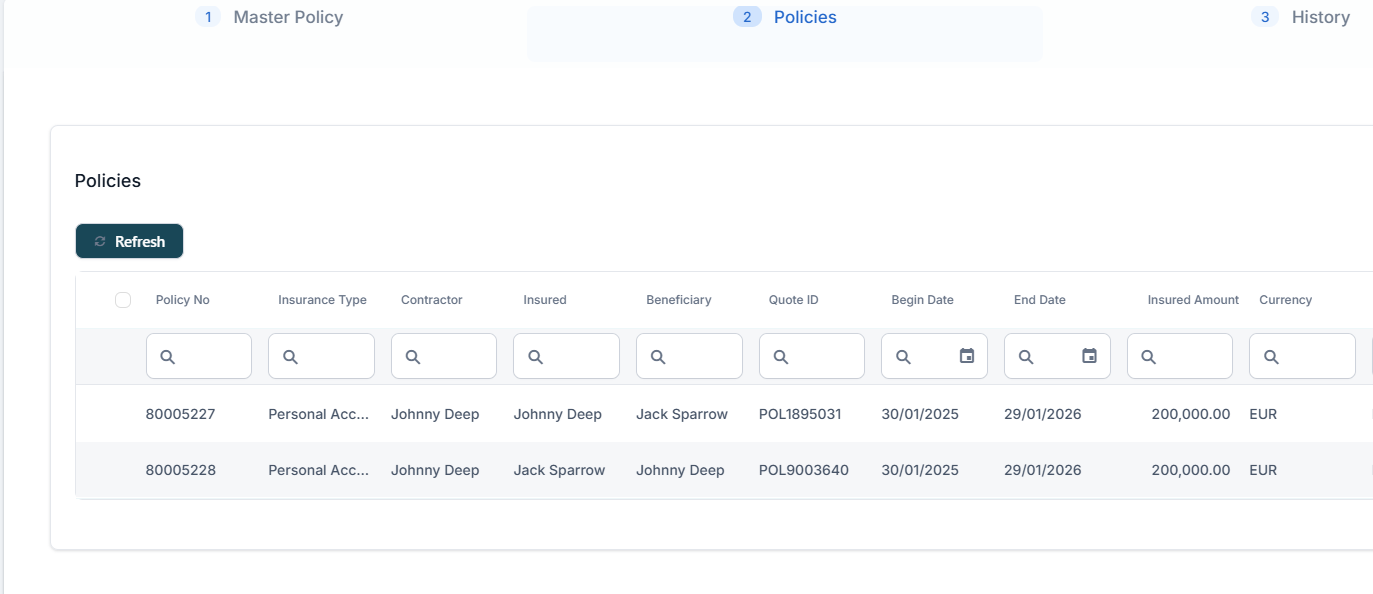Click the search icon in Currency filter
Image resolution: width=1373 pixels, height=594 pixels.
pos(1271,357)
